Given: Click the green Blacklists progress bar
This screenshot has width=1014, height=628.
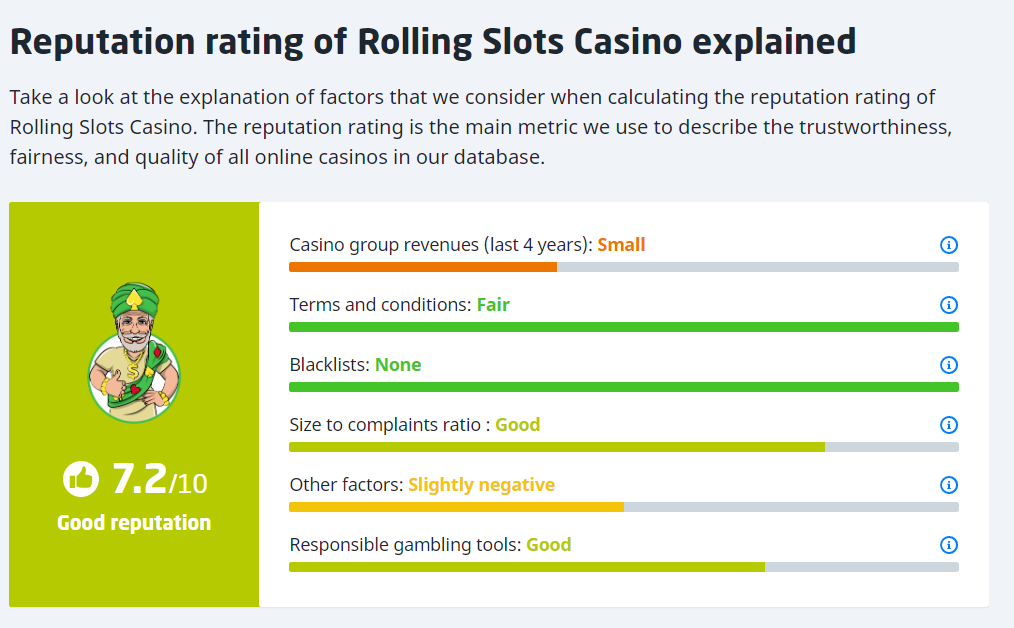Looking at the screenshot, I should 623,387.
